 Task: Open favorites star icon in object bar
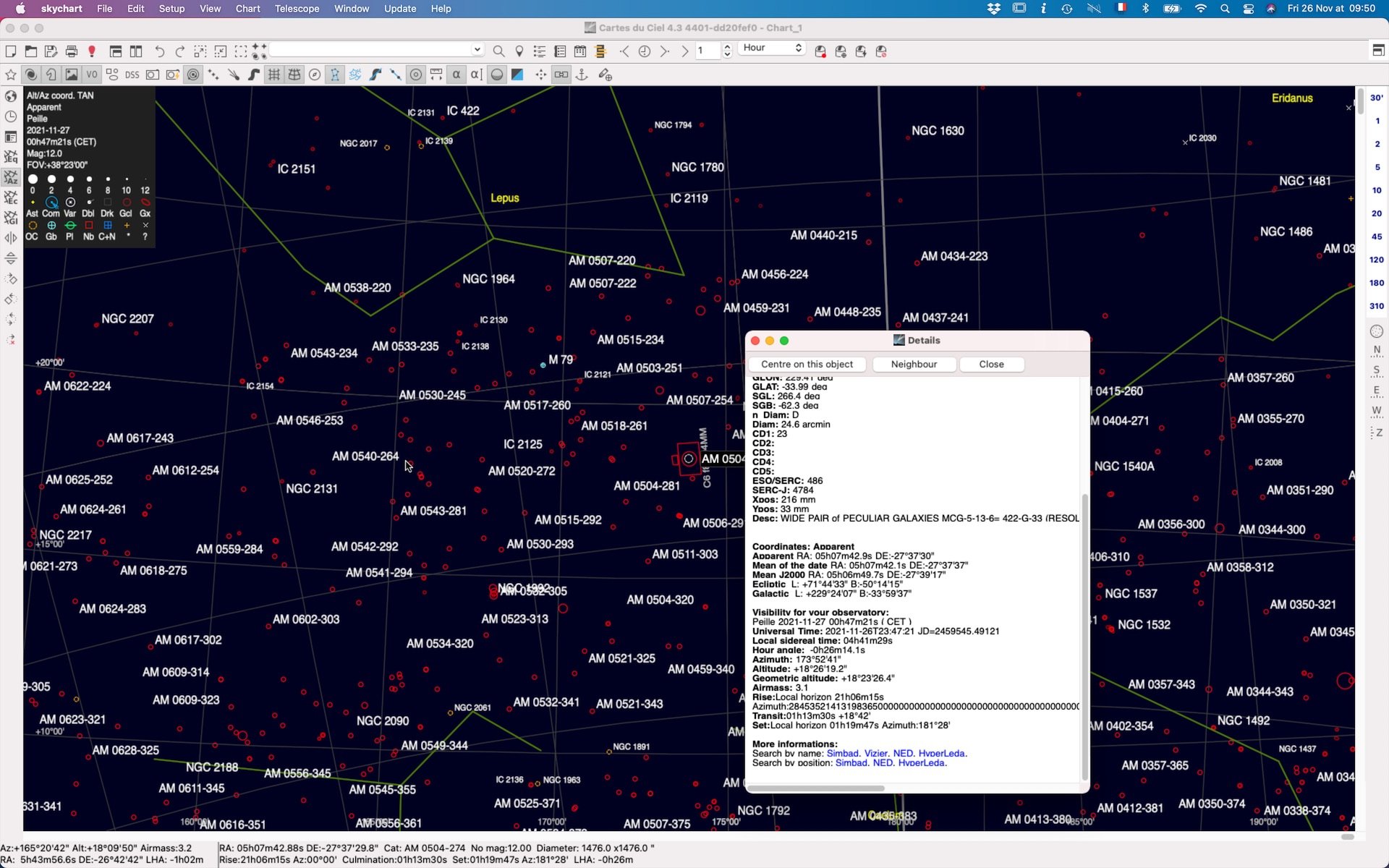point(10,75)
